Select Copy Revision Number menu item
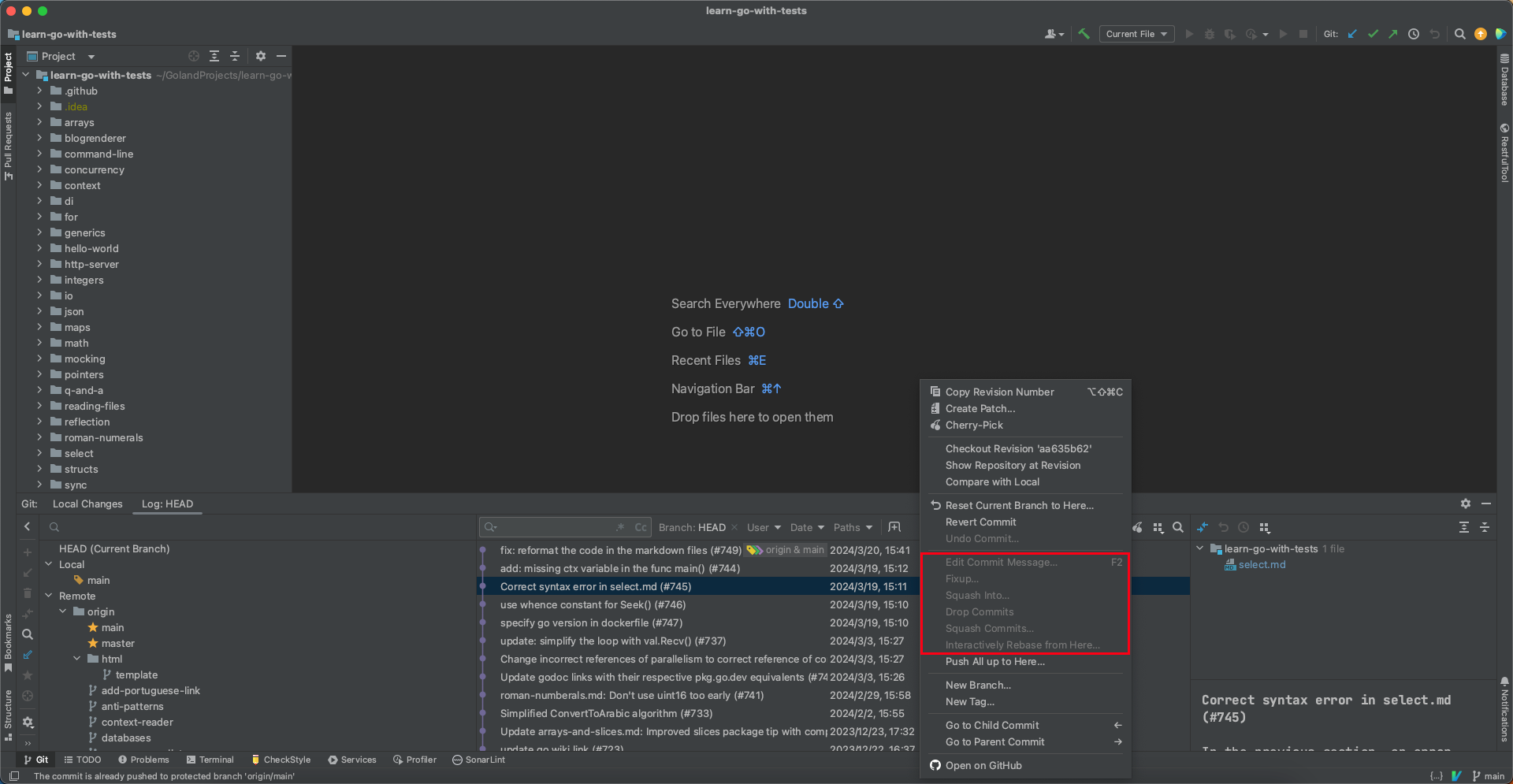 (1025, 392)
